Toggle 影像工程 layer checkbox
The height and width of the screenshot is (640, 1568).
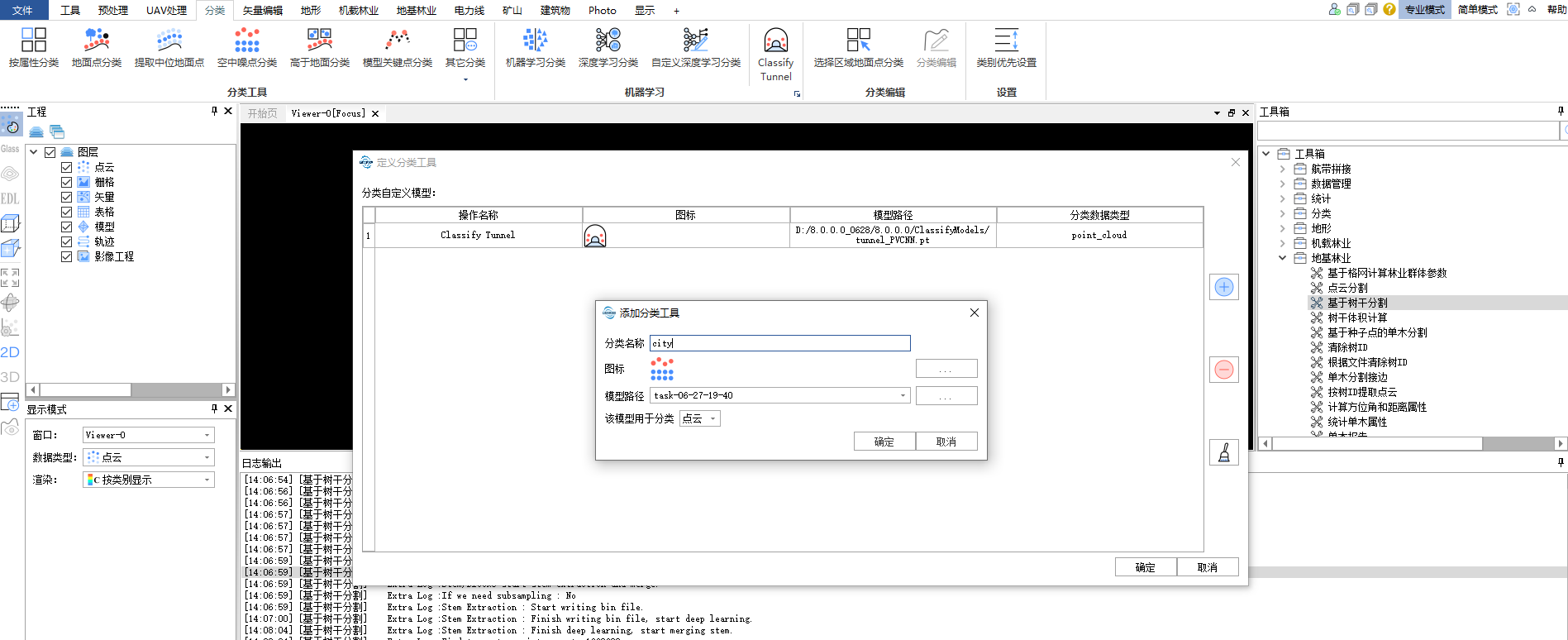67,256
